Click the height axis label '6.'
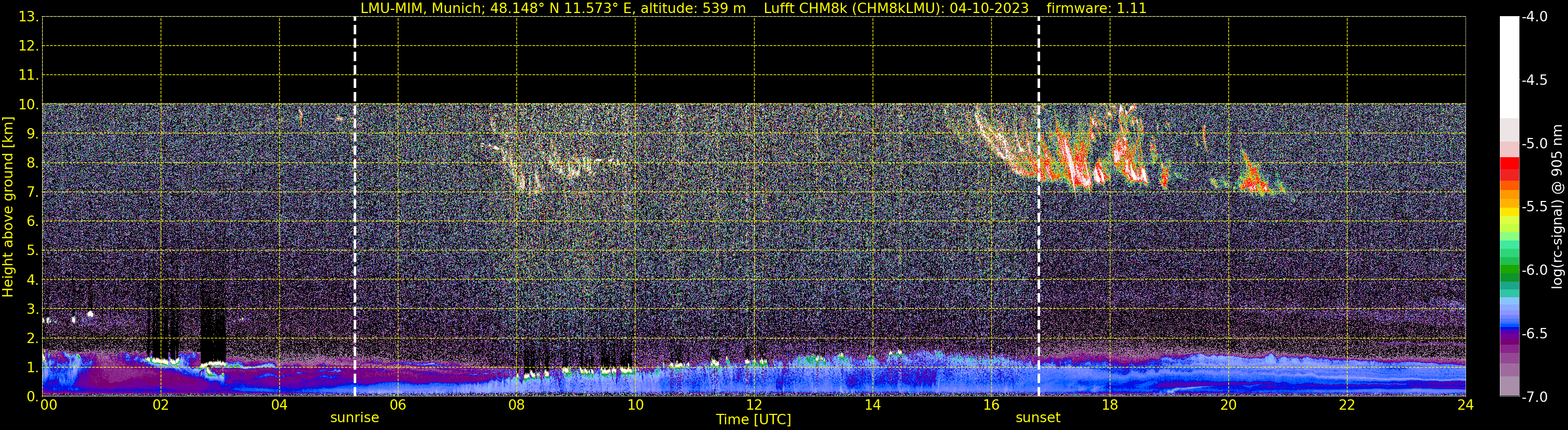 click(x=33, y=222)
